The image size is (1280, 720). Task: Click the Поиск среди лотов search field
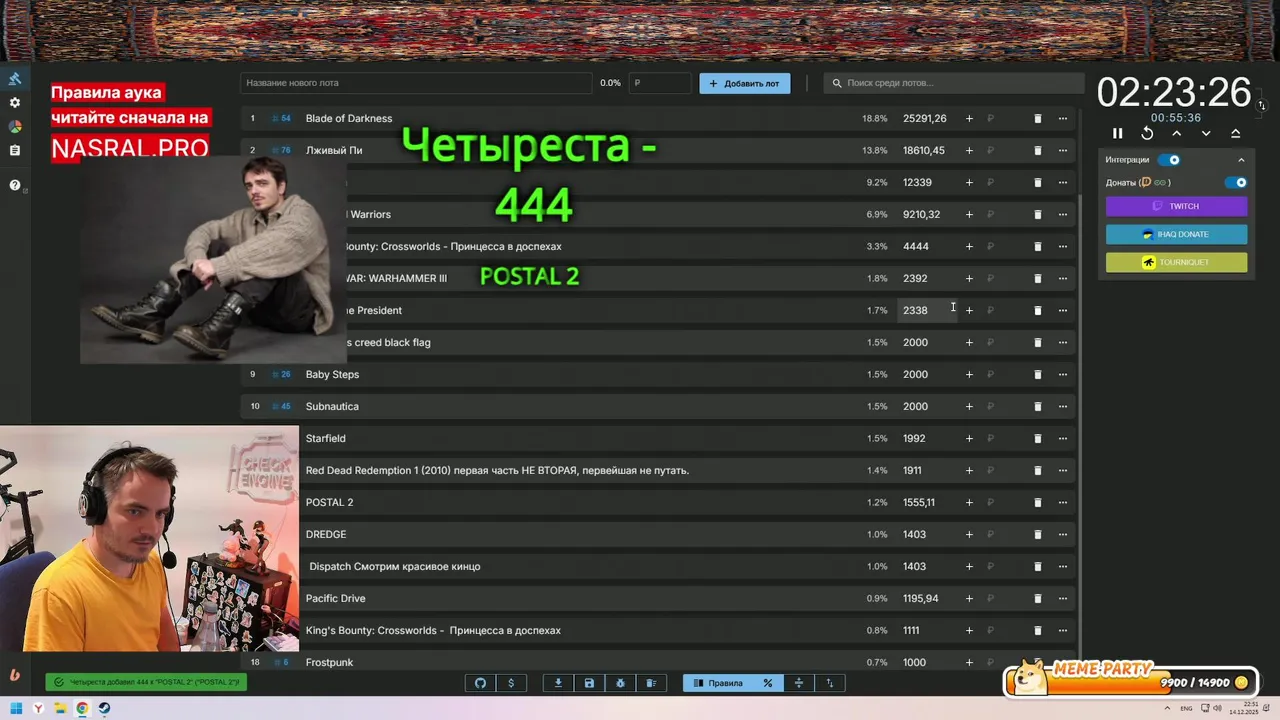tap(954, 83)
